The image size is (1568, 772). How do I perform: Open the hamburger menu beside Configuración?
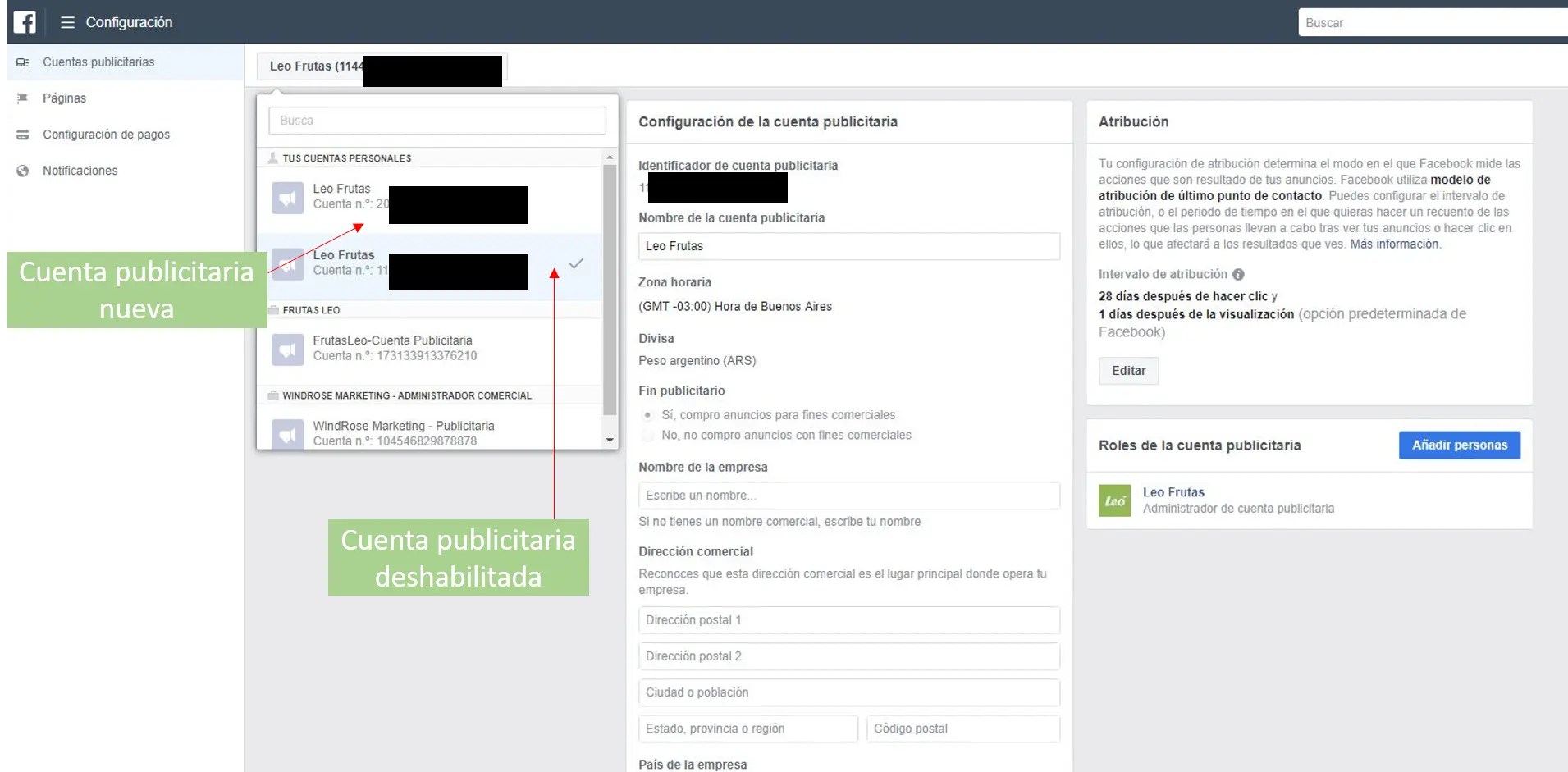click(x=67, y=22)
